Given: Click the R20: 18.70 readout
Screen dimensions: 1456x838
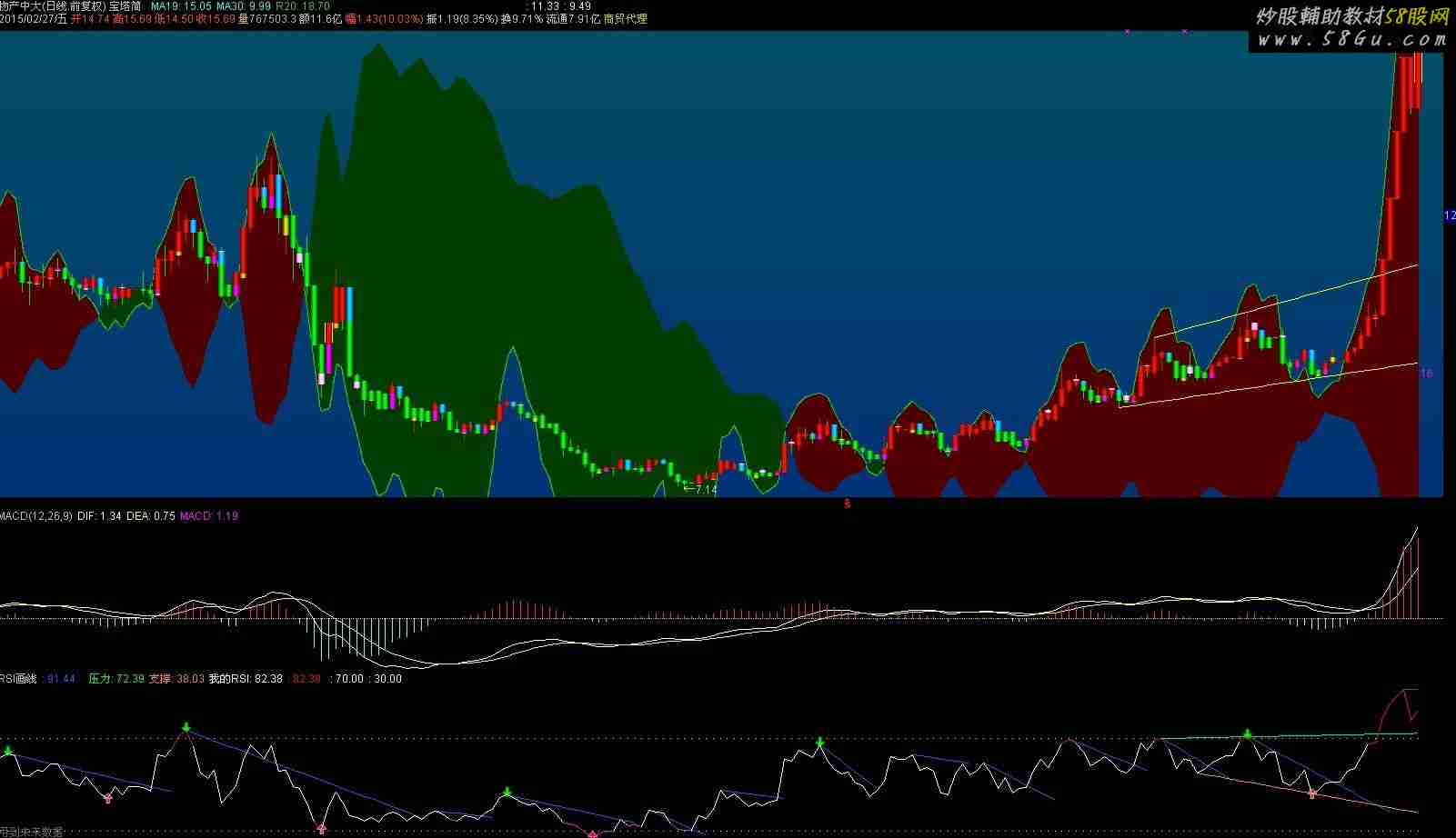Looking at the screenshot, I should [302, 5].
